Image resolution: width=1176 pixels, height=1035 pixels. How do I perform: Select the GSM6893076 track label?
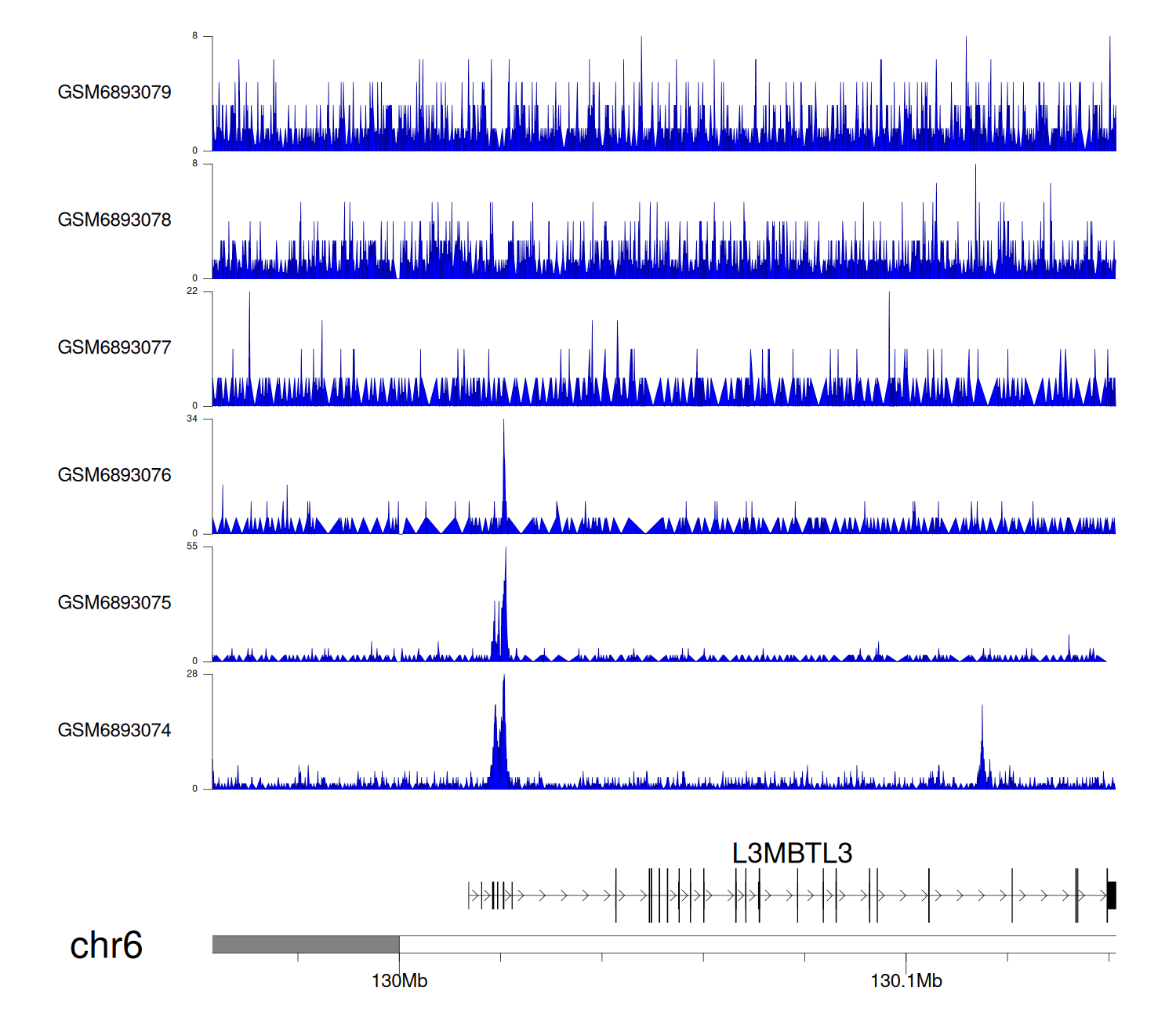tap(114, 475)
